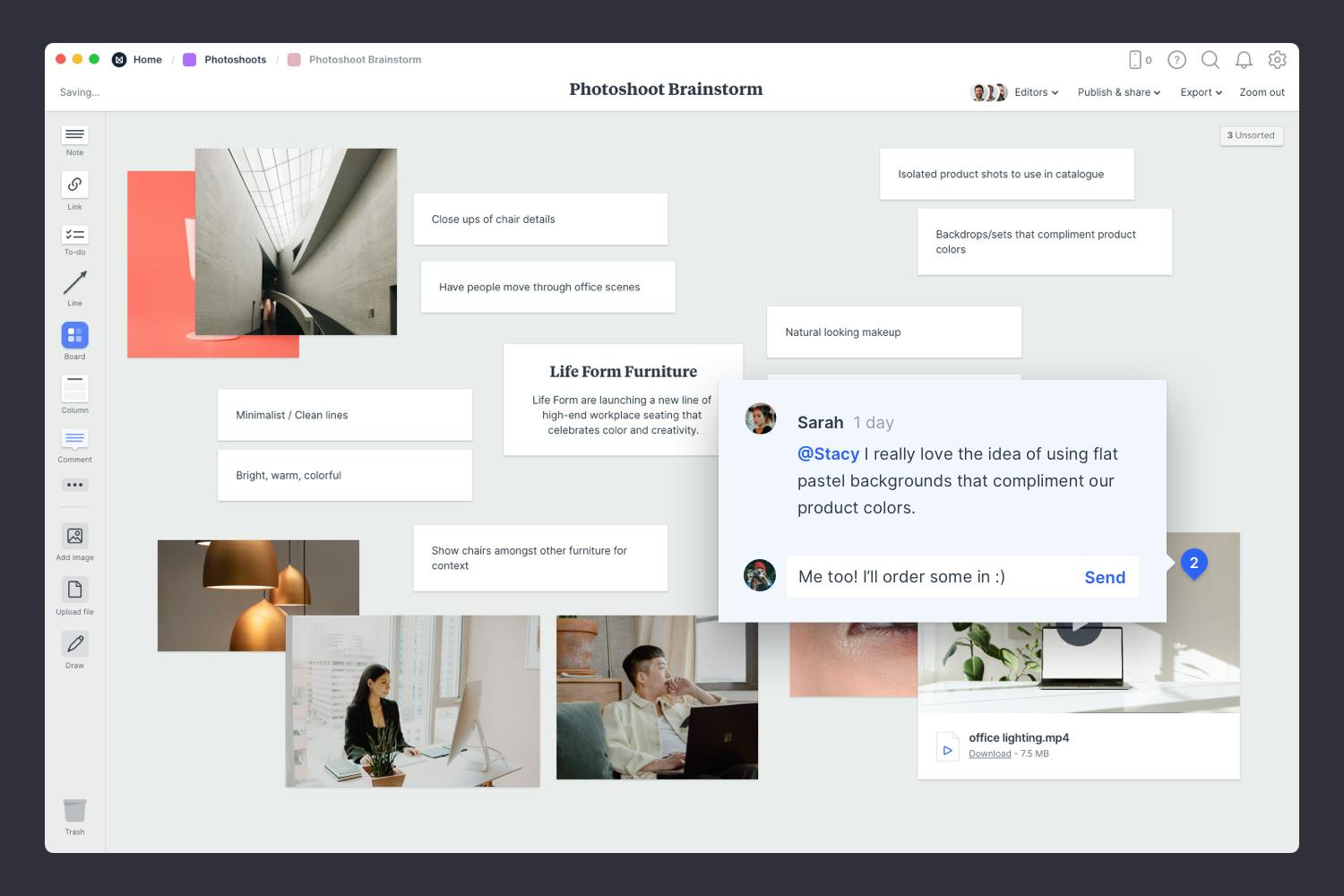Open the 3 Unsorted items button

(x=1251, y=135)
